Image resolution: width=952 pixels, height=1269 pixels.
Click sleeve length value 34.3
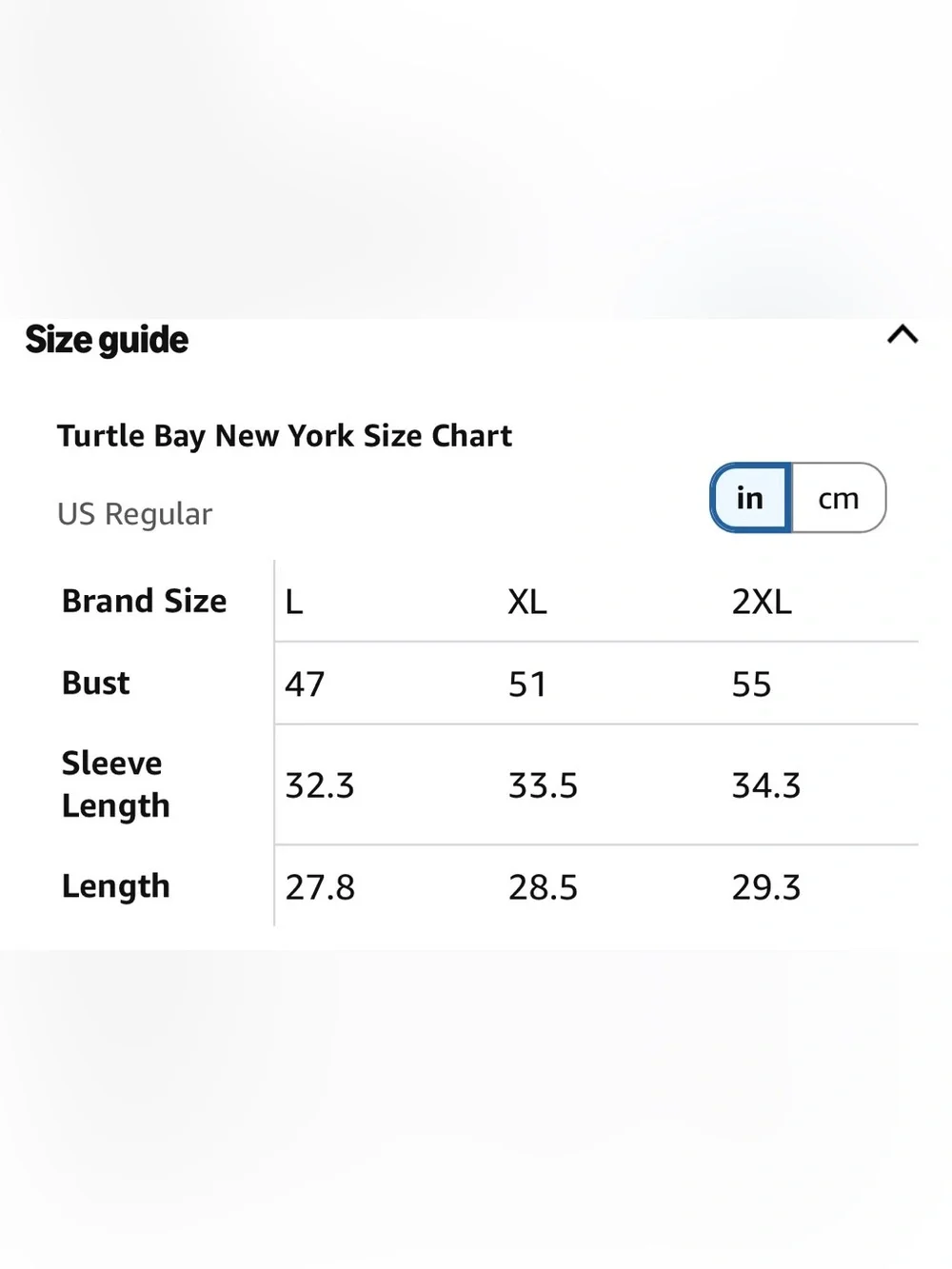[766, 785]
